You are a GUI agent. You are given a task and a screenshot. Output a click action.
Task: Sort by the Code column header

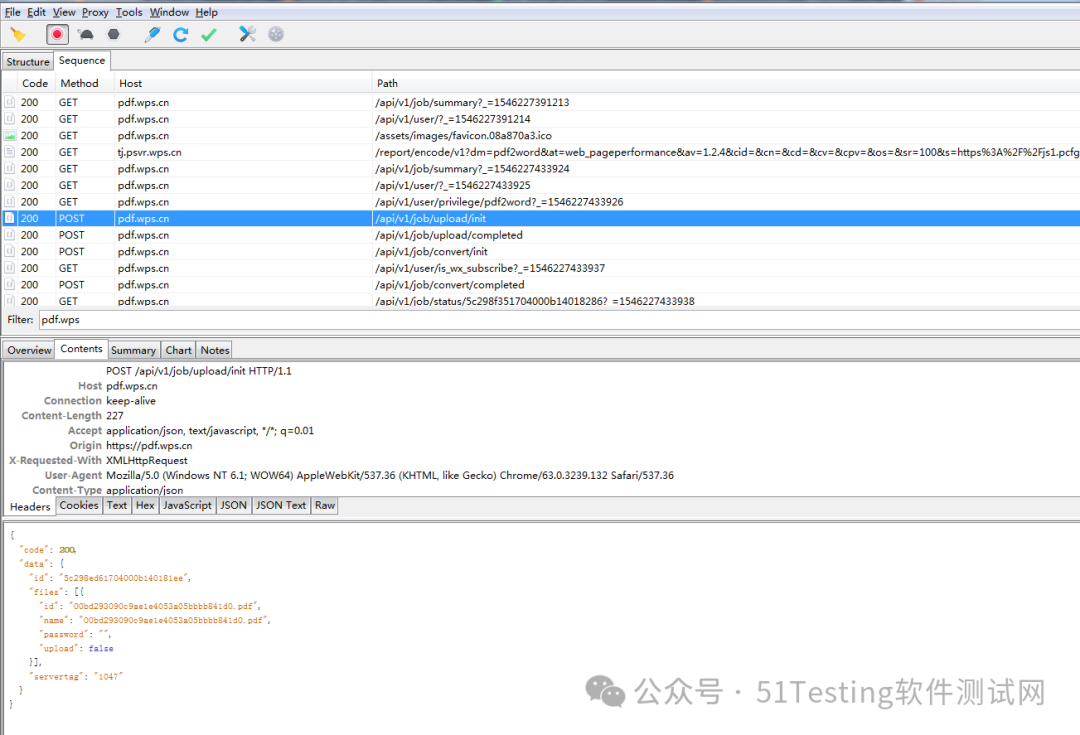35,83
